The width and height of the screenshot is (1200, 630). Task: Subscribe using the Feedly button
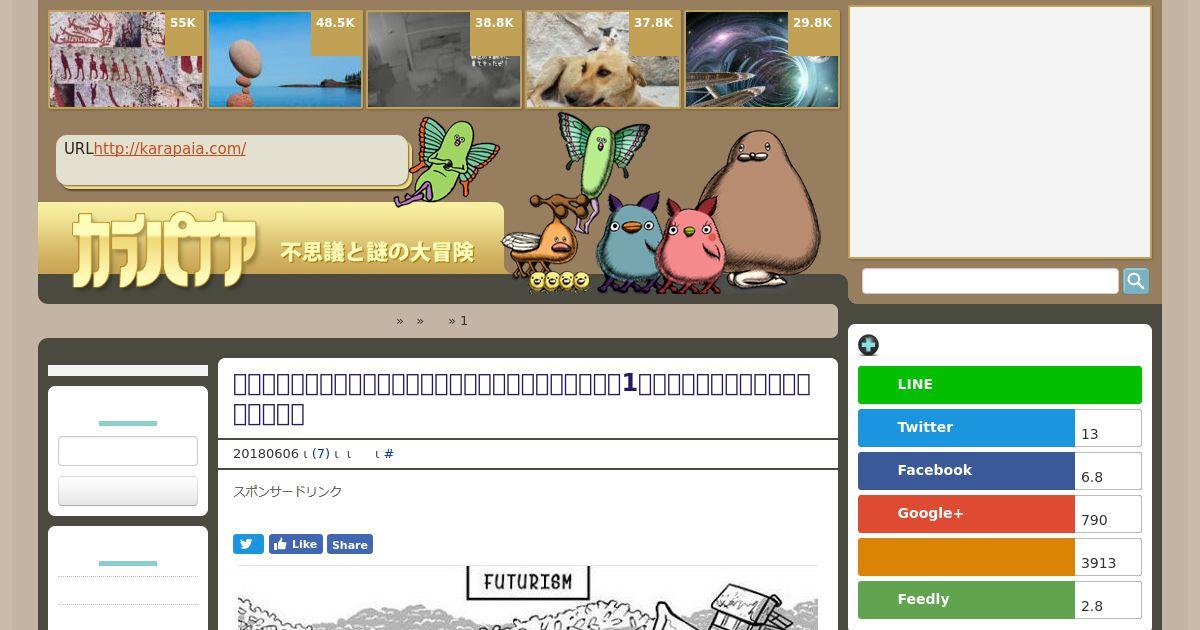[x=966, y=600]
